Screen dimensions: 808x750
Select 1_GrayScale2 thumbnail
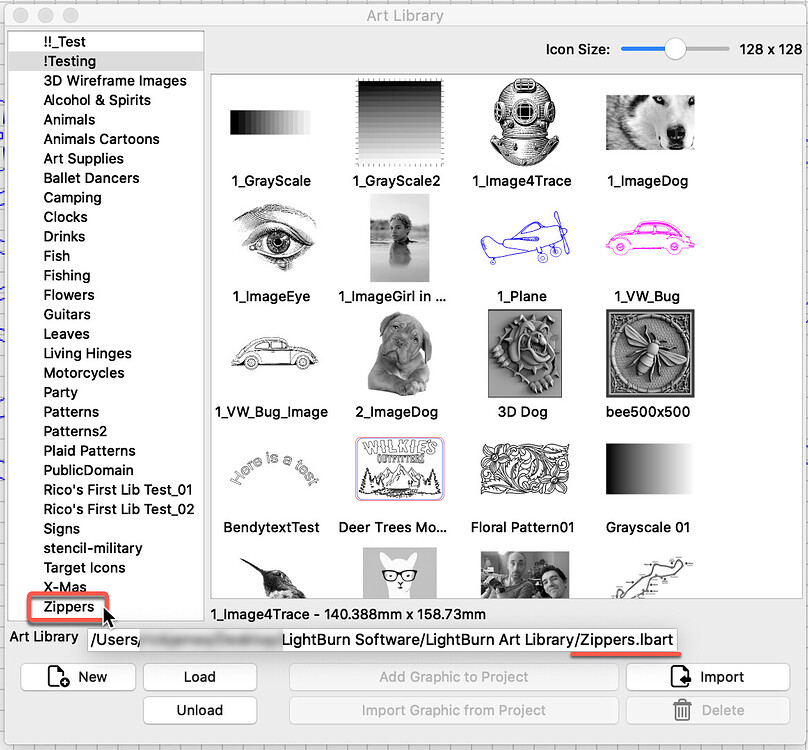point(399,123)
